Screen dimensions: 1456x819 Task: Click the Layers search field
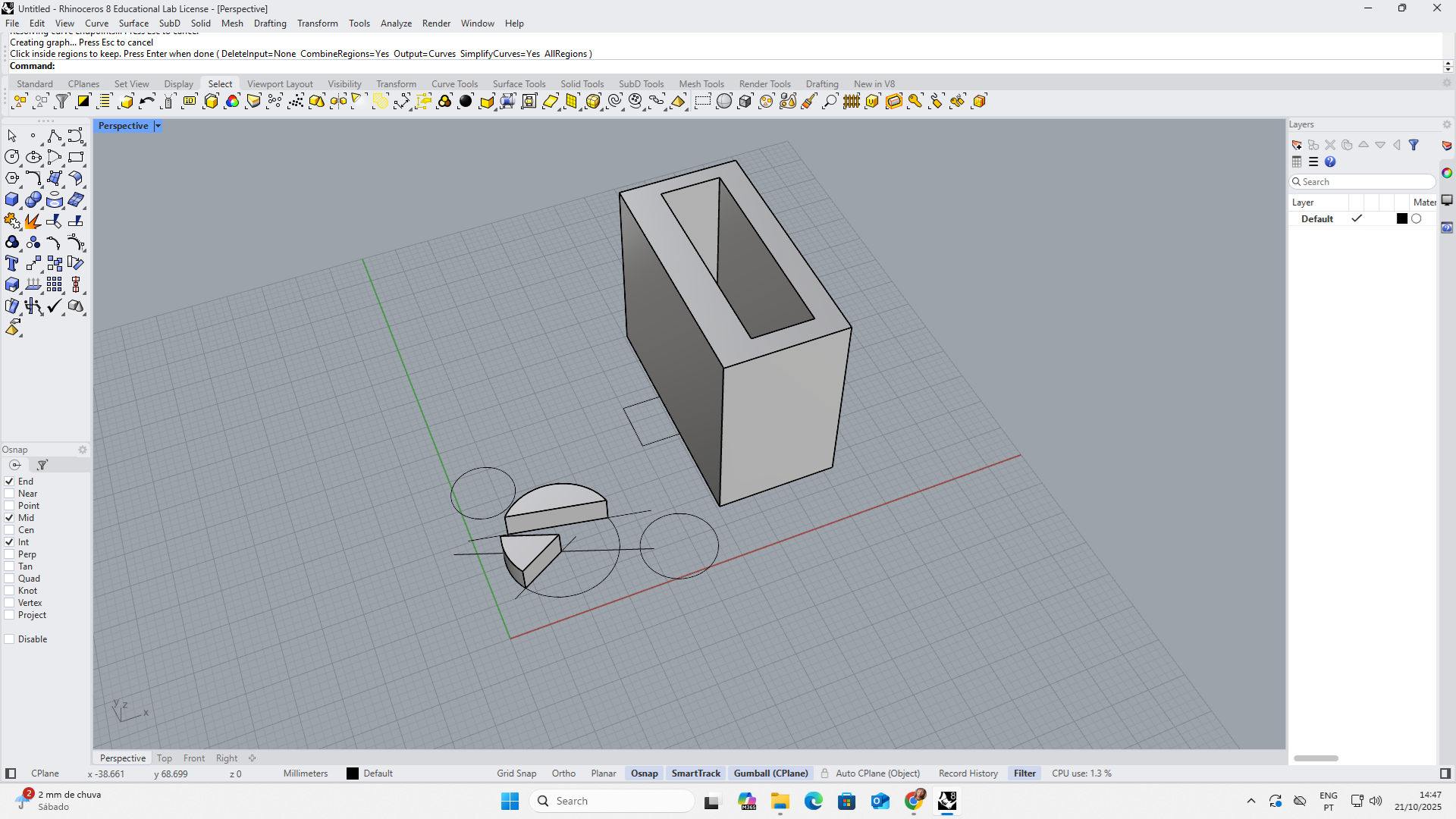pos(1365,182)
